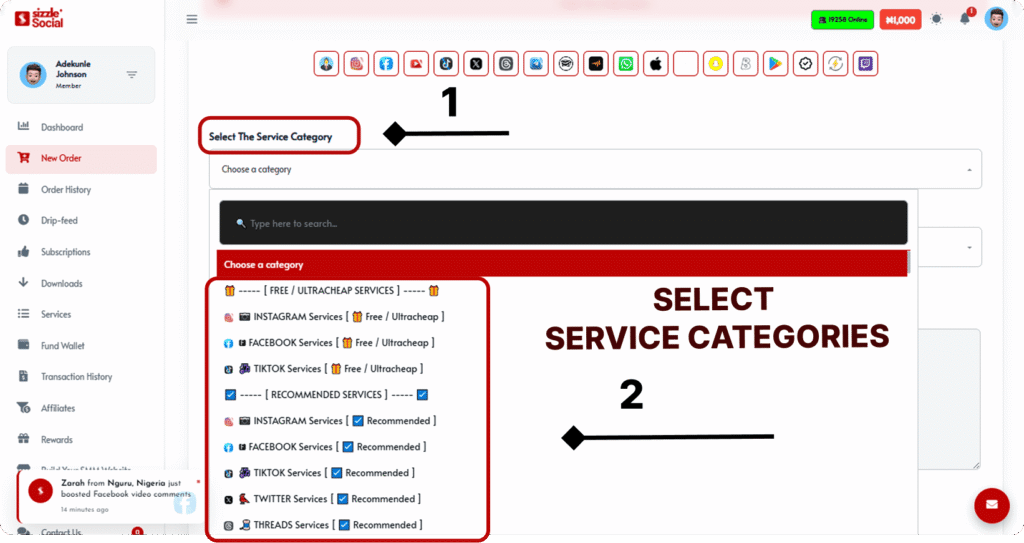Choose THREADS Services Recommended
The height and width of the screenshot is (543, 1024).
click(323, 525)
